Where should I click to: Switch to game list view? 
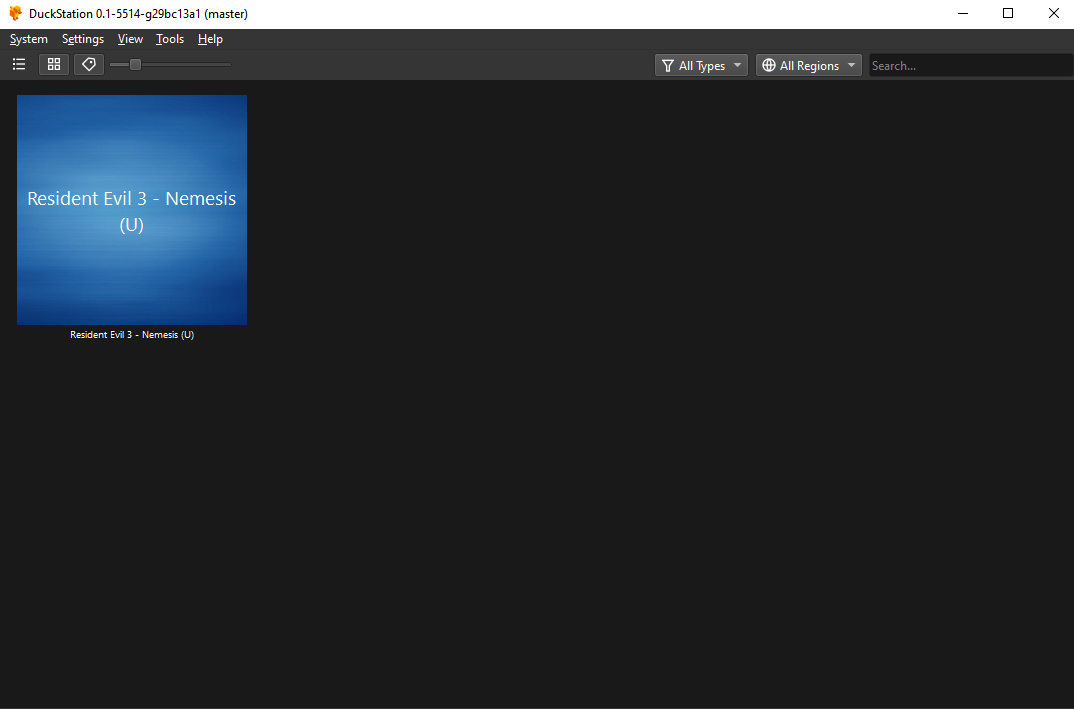click(19, 64)
